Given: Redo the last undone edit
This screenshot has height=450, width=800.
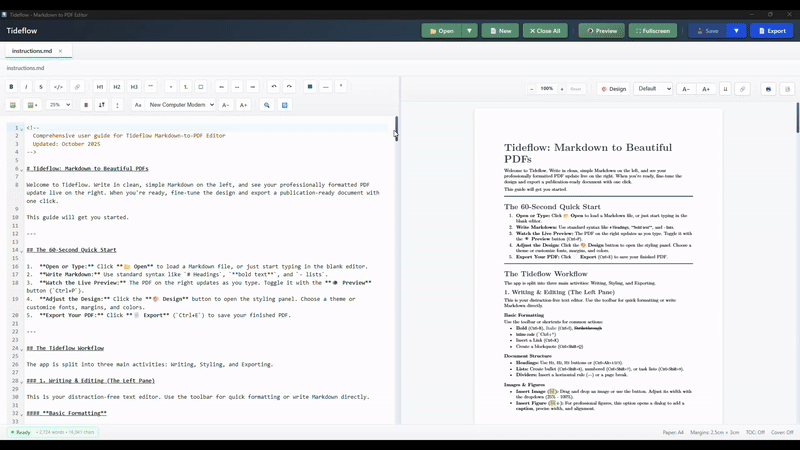Looking at the screenshot, I should [289, 87].
